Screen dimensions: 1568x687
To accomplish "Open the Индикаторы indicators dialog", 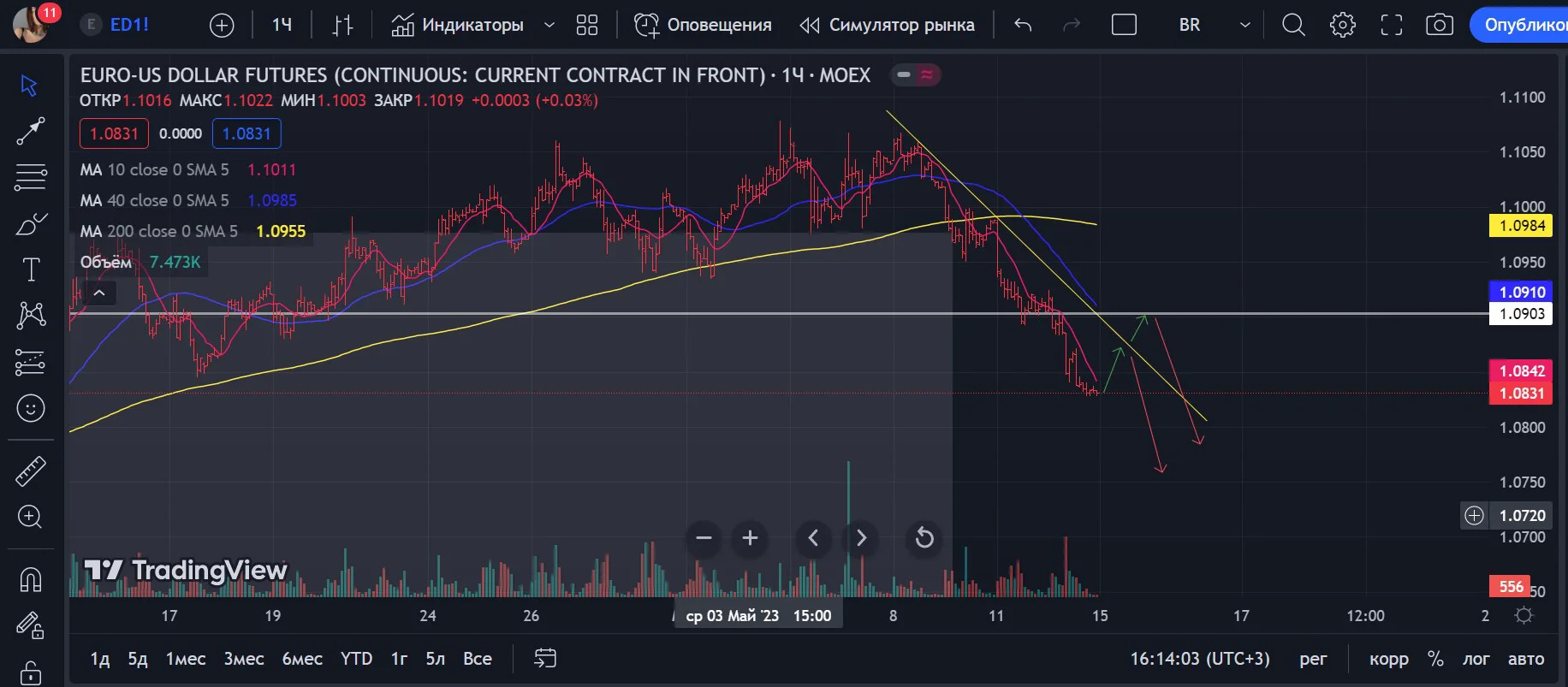I will click(458, 26).
